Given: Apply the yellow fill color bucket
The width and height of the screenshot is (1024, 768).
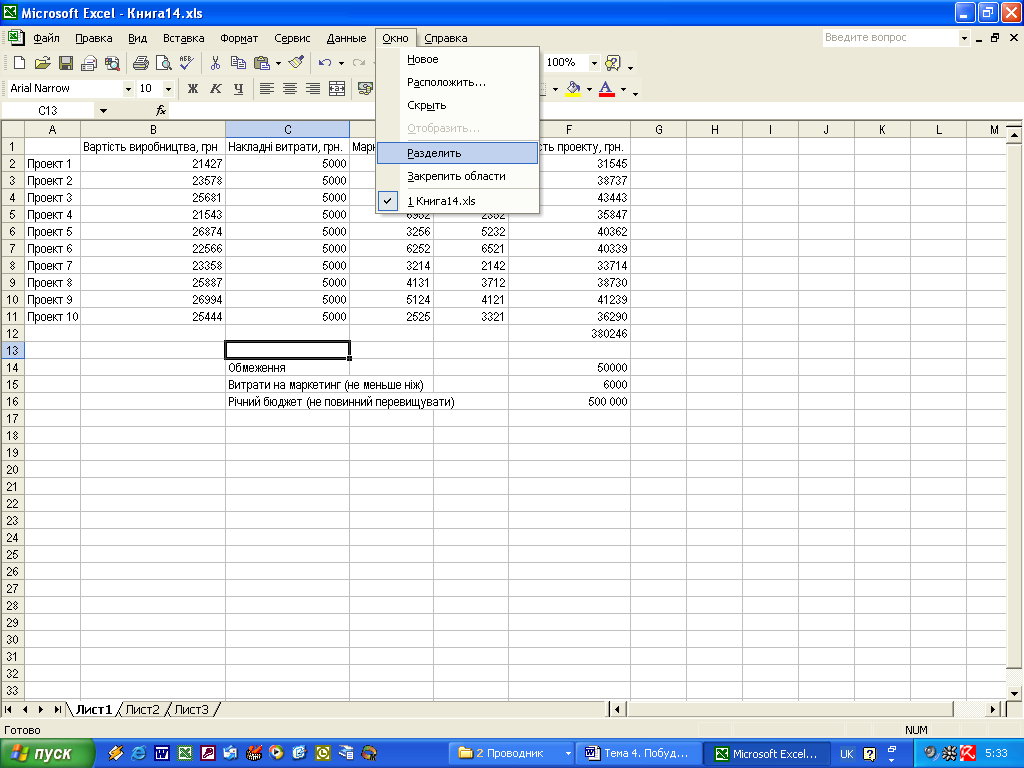Looking at the screenshot, I should click(573, 88).
